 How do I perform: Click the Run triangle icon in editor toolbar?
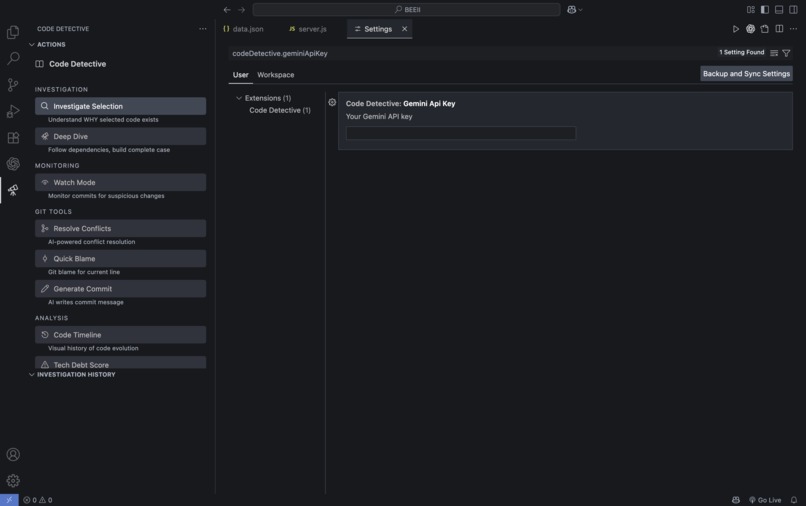click(x=736, y=29)
